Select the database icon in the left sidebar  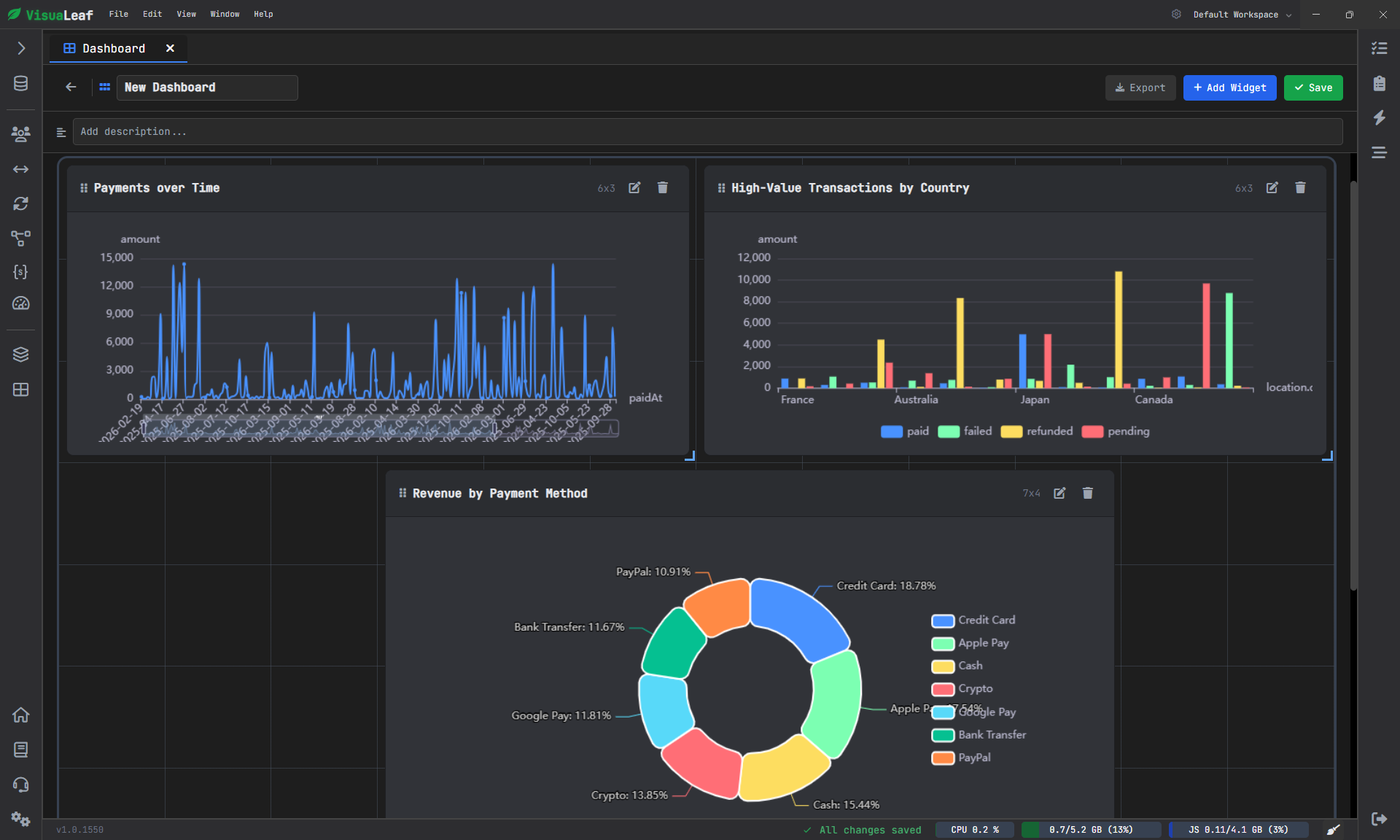[x=20, y=84]
